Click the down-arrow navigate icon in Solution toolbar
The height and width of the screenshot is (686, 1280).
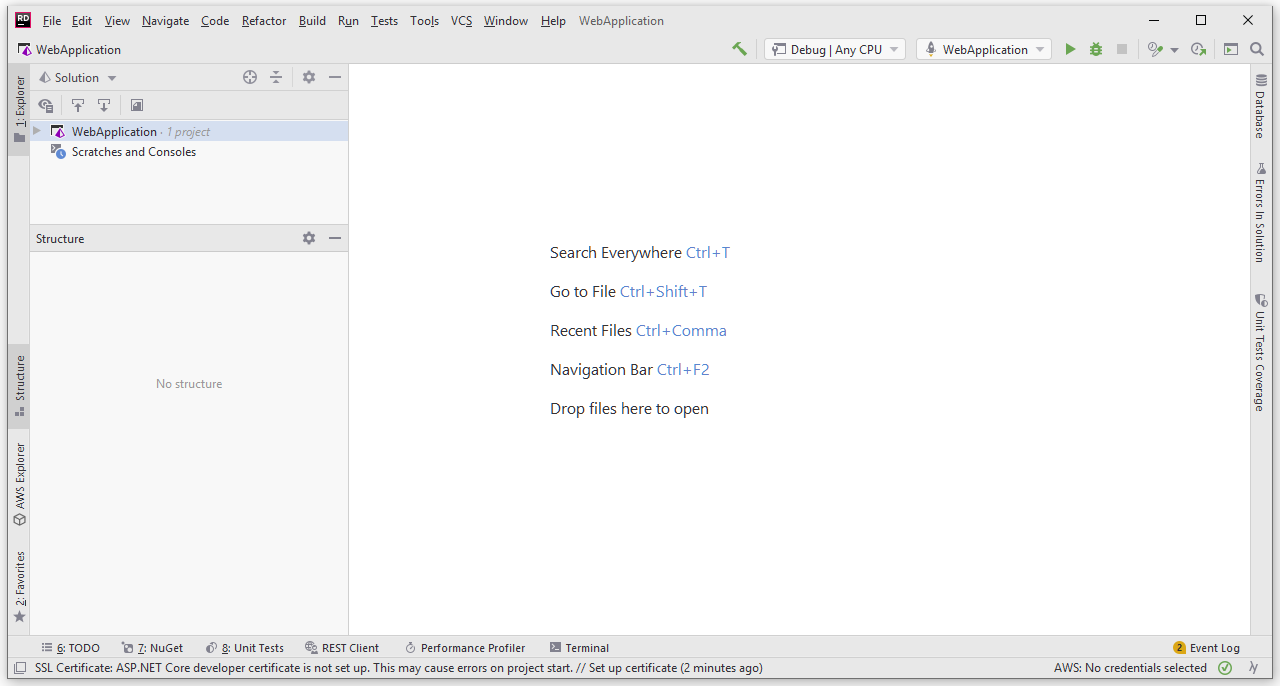pyautogui.click(x=104, y=105)
